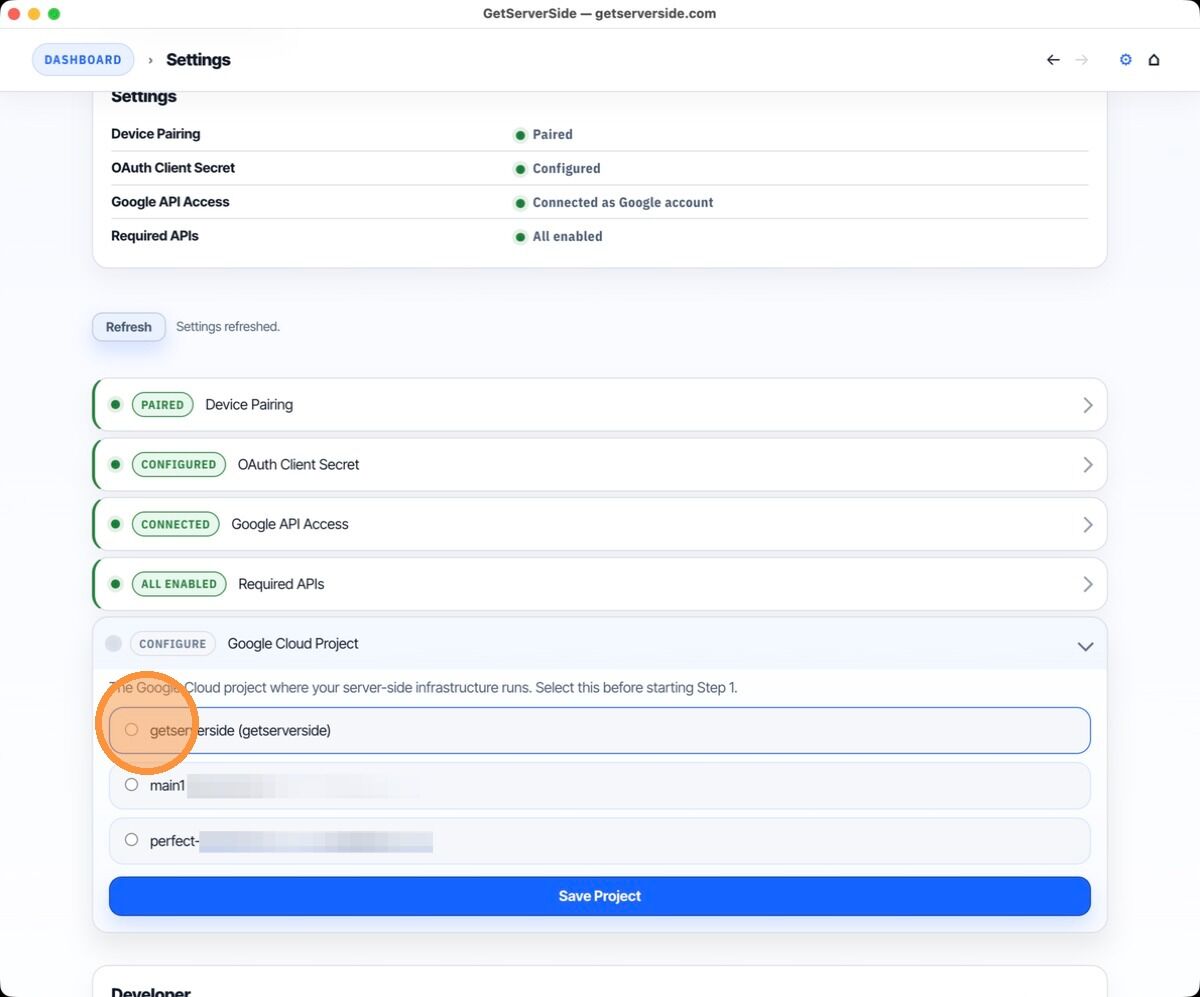The height and width of the screenshot is (997, 1200).
Task: Click the PAIRED status badge
Action: click(x=162, y=405)
